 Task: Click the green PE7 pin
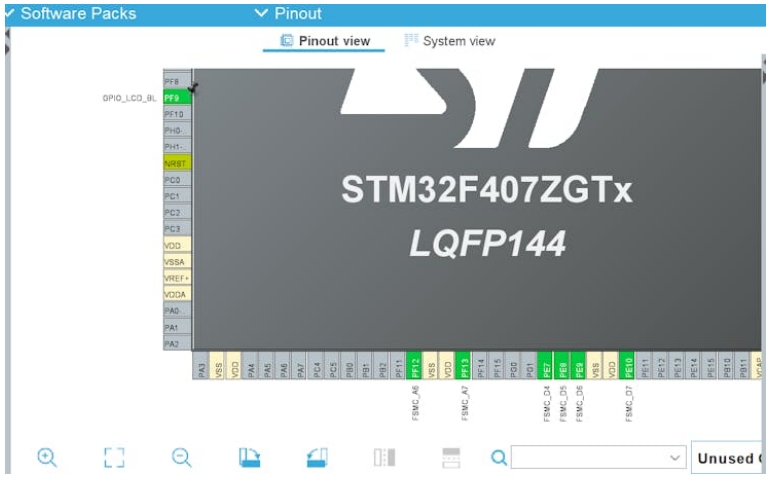(546, 366)
